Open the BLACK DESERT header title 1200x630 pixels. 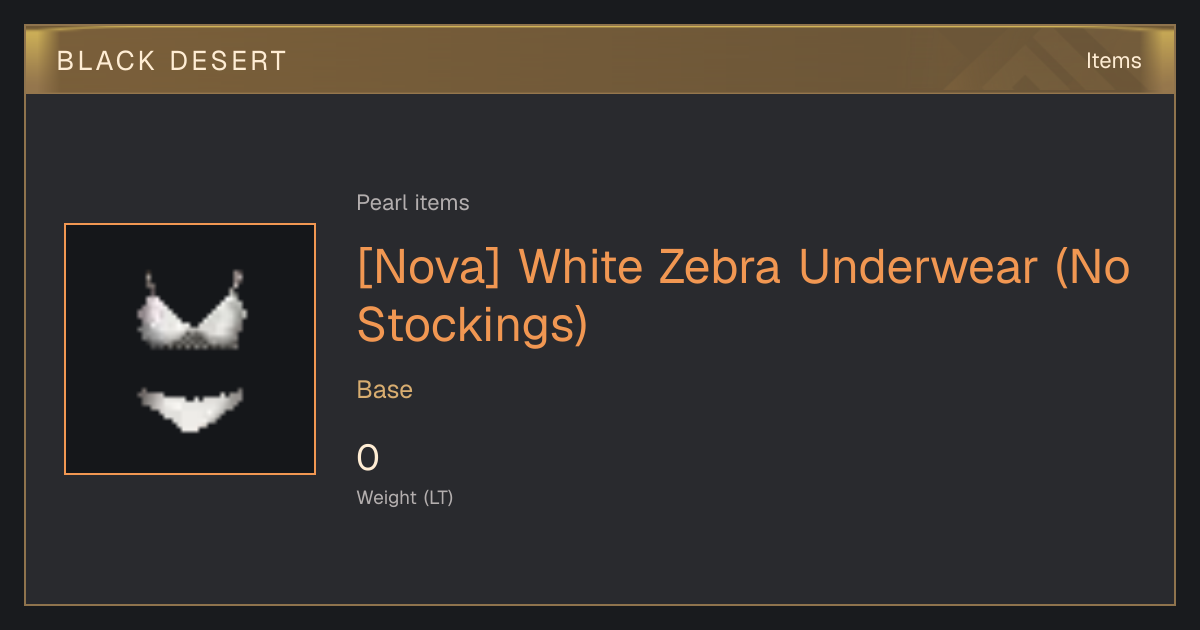[x=172, y=61]
